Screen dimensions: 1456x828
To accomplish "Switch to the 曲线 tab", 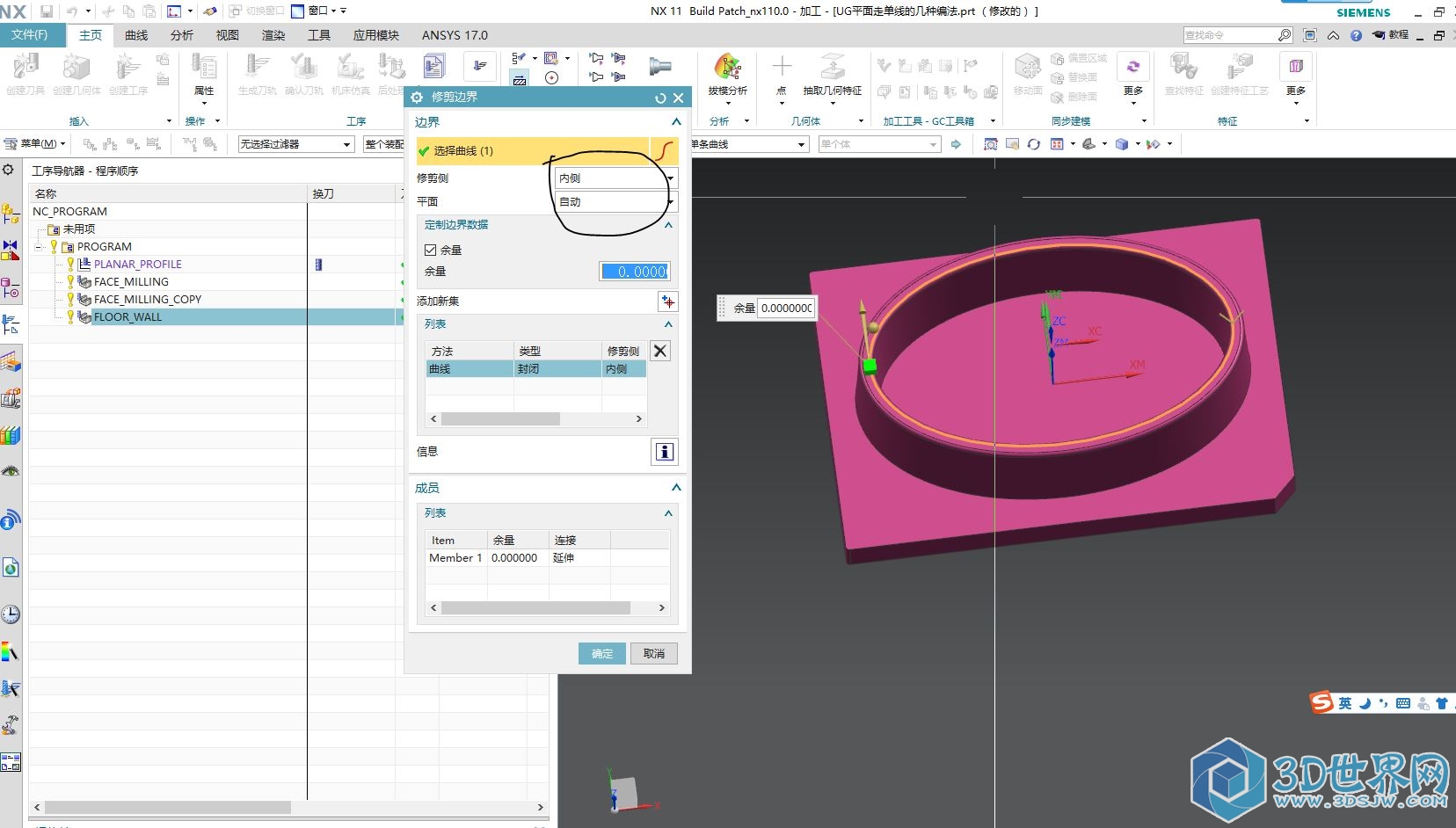I will pyautogui.click(x=136, y=35).
